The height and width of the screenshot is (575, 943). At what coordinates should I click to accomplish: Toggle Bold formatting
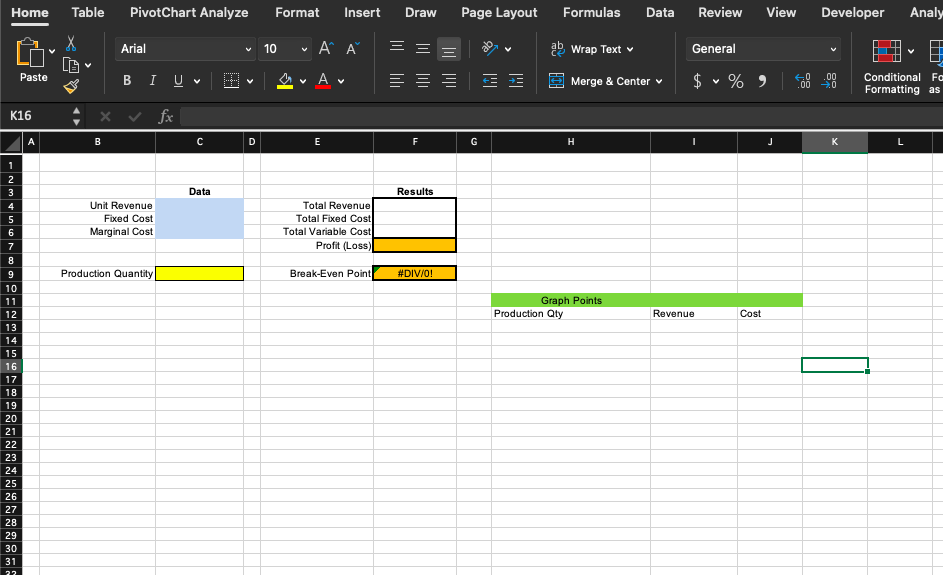(127, 81)
